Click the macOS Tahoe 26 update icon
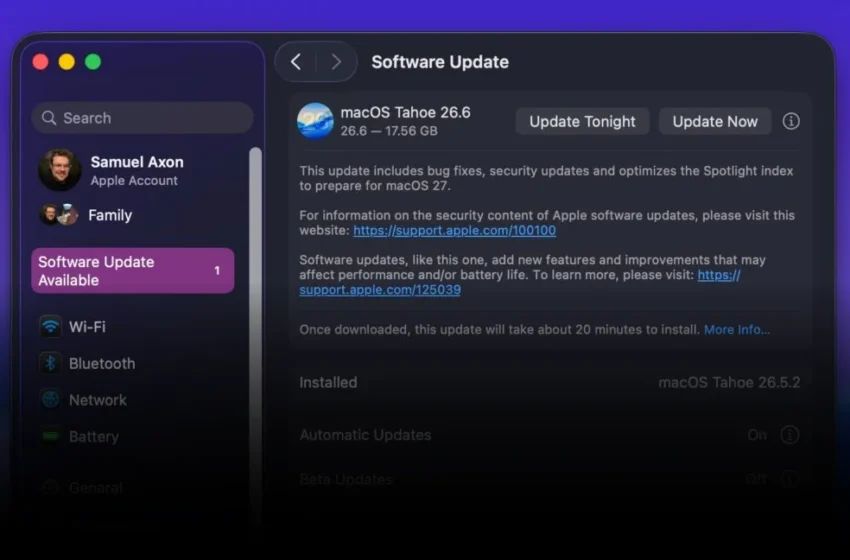Screen dimensions: 850x560 315,121
